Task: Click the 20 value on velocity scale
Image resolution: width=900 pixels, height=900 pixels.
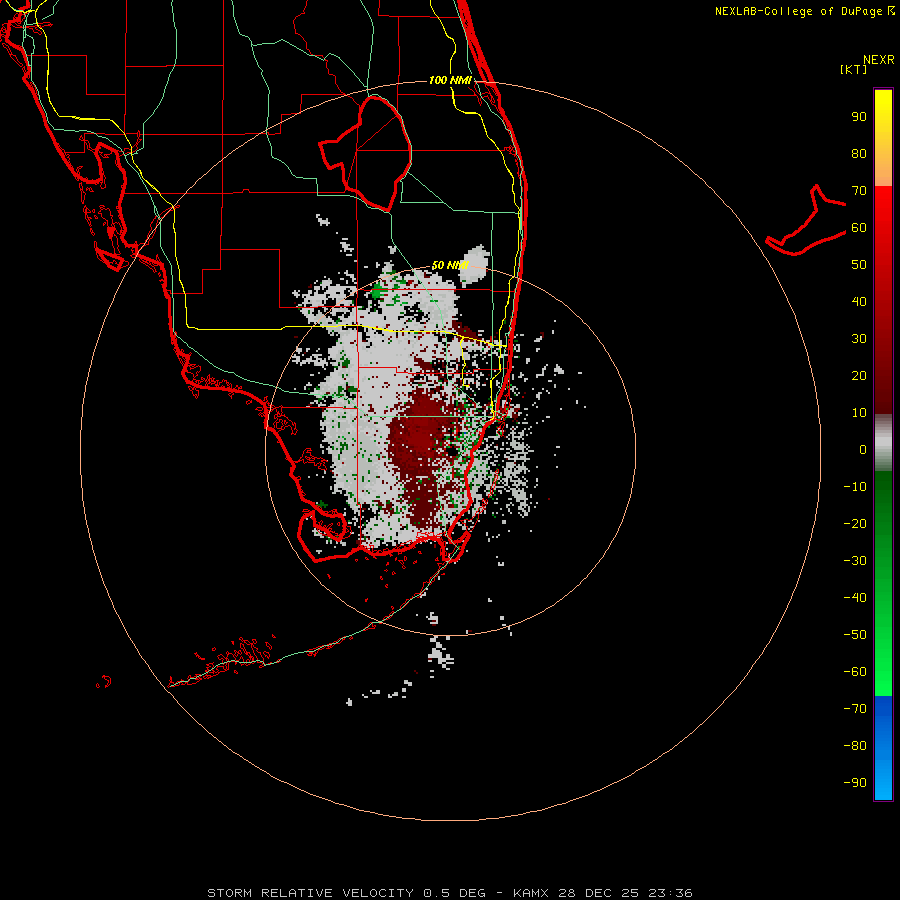Action: 859,375
